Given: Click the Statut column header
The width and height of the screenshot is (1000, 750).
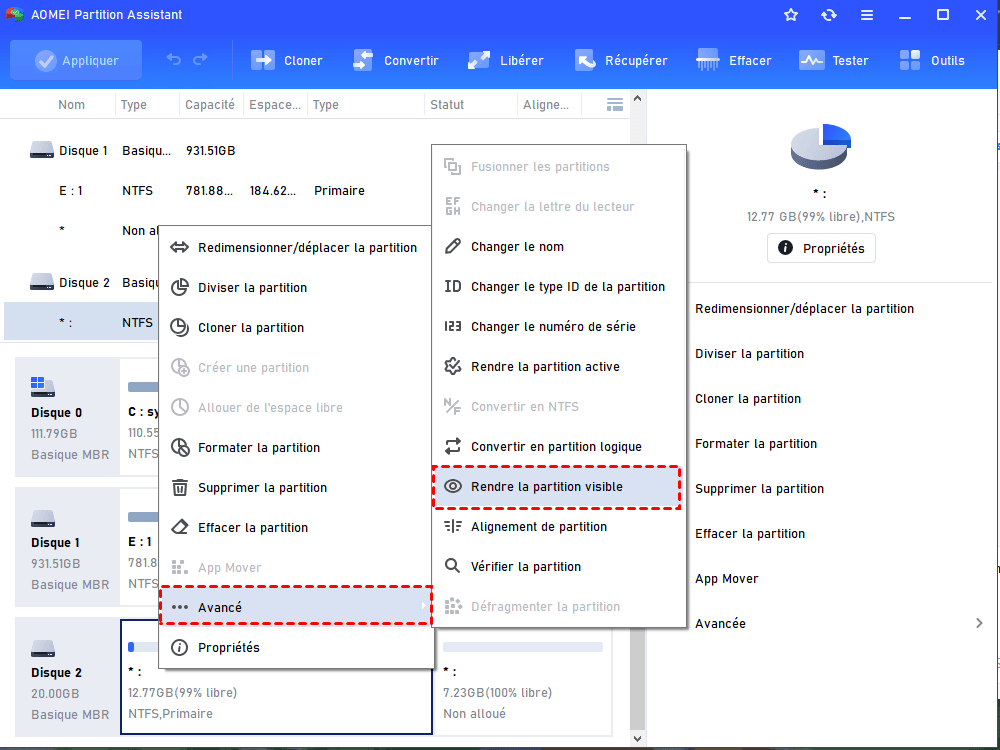Looking at the screenshot, I should tap(447, 105).
